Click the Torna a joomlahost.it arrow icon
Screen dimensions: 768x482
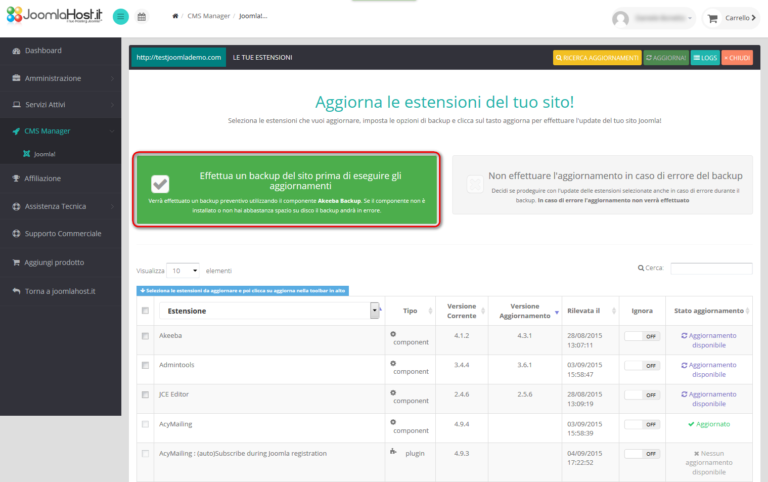pos(16,291)
